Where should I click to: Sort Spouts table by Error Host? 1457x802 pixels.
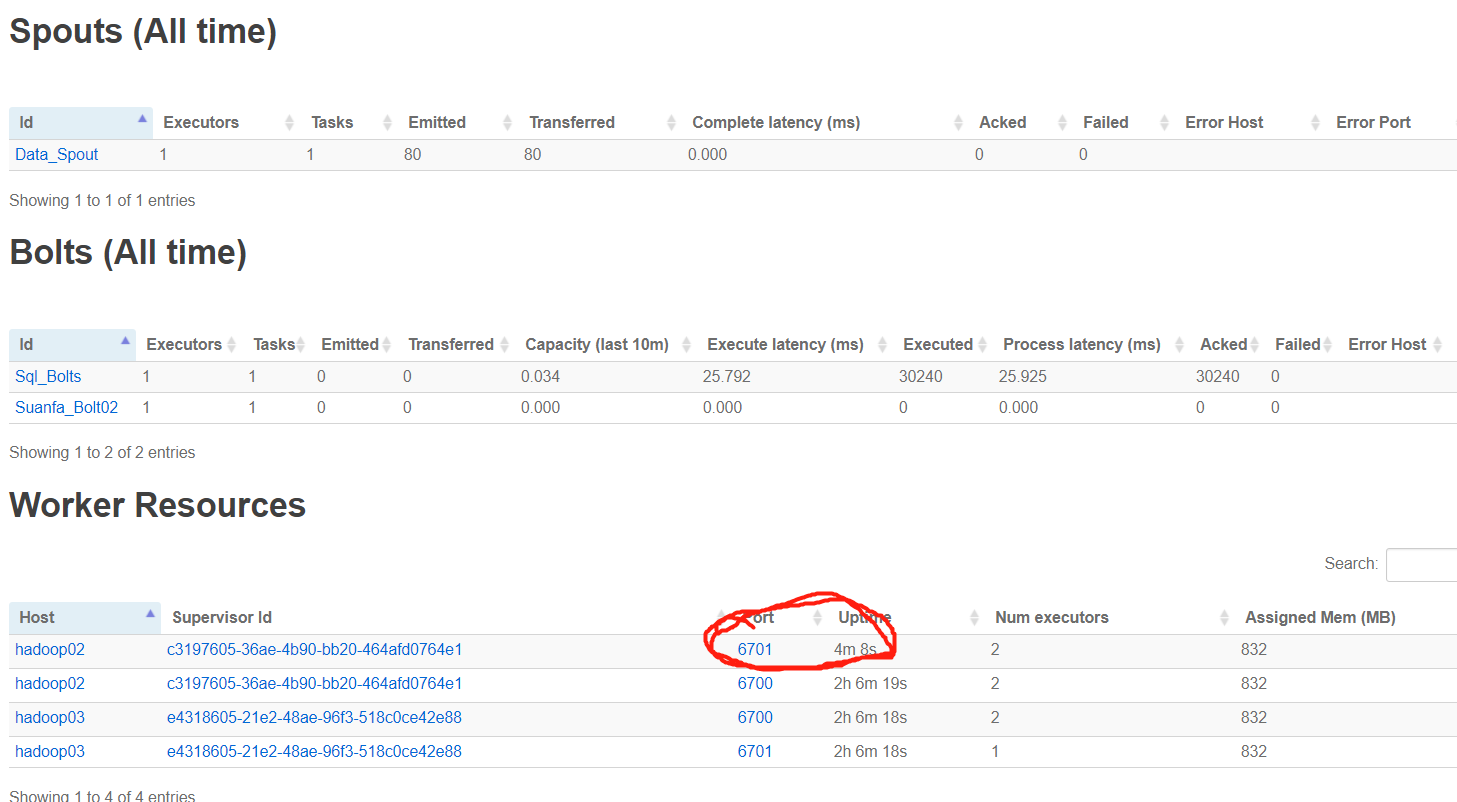point(1250,122)
